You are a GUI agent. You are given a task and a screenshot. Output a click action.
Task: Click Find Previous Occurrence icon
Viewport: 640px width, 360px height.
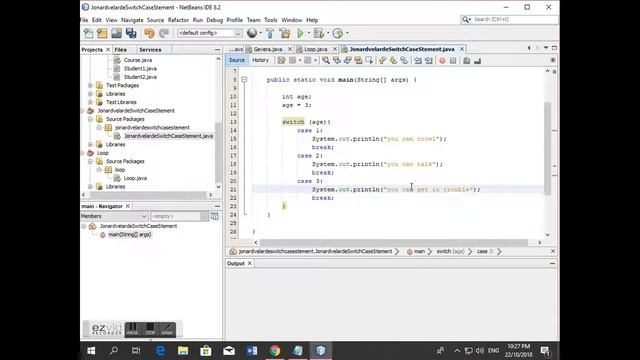coord(337,60)
